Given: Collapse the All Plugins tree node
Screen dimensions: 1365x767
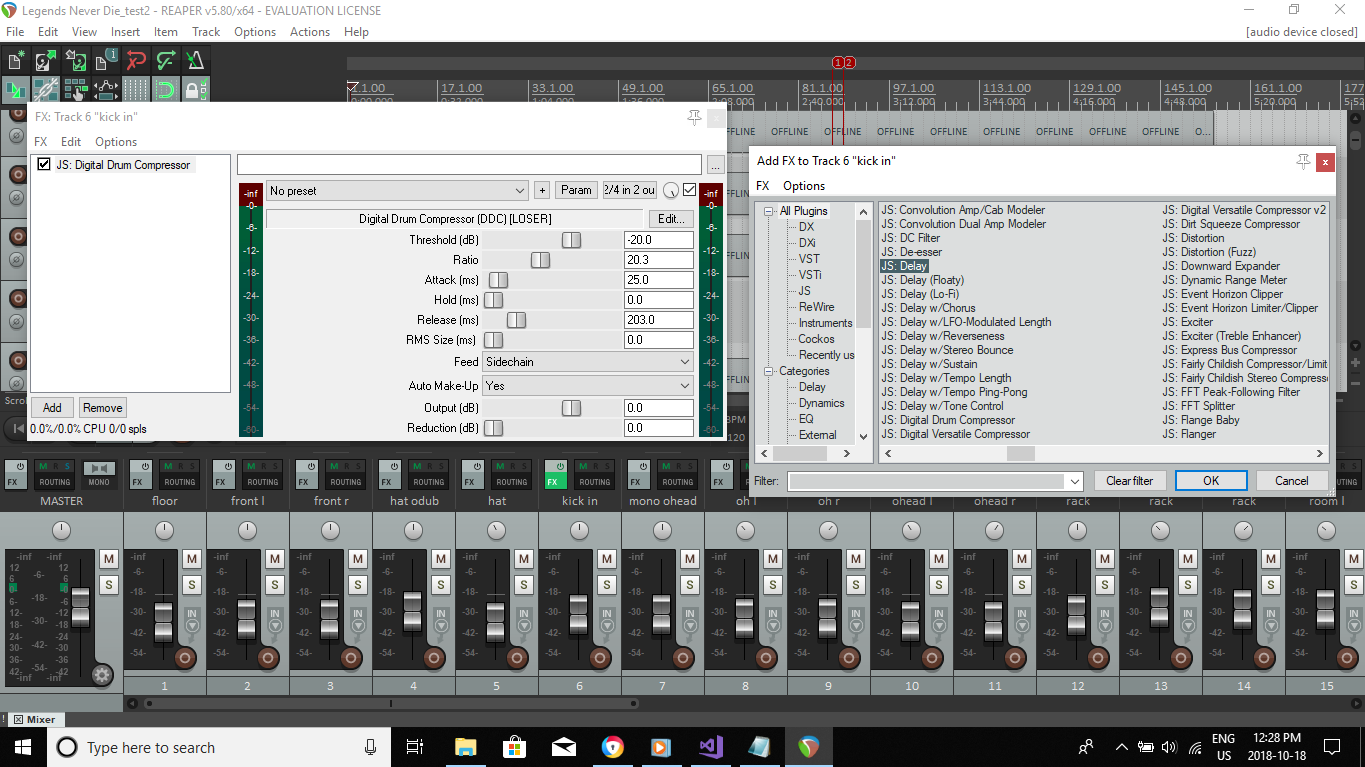Looking at the screenshot, I should click(769, 211).
